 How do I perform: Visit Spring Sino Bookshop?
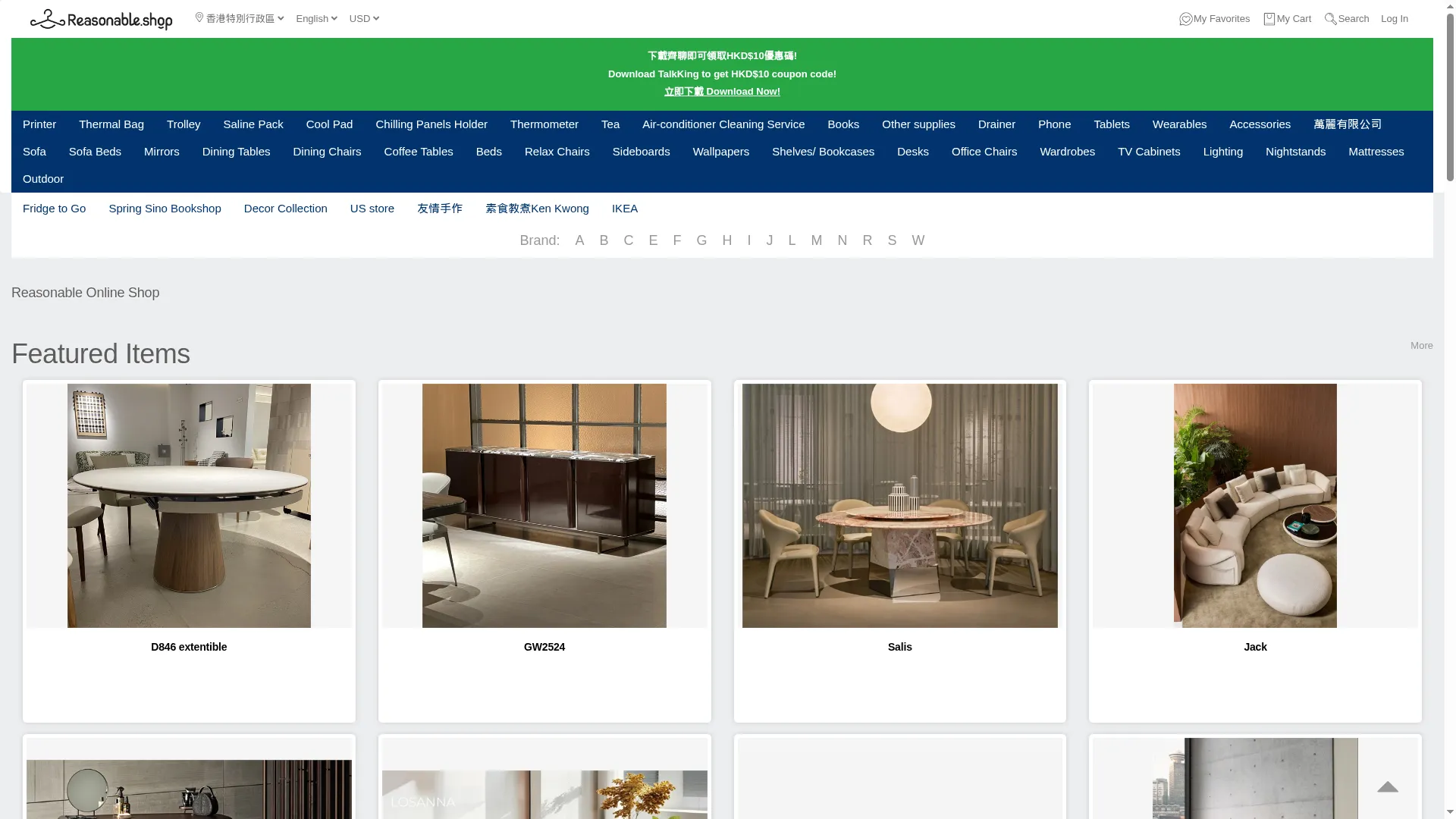165,209
